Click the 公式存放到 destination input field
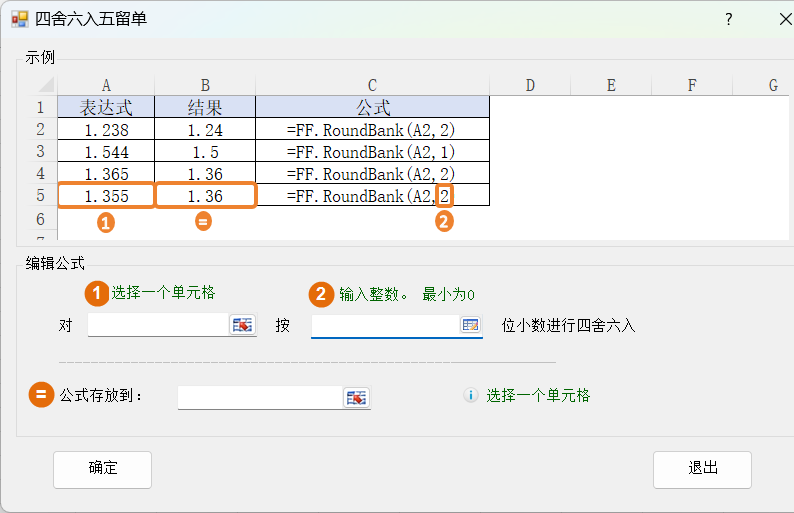The width and height of the screenshot is (794, 513). [x=260, y=398]
